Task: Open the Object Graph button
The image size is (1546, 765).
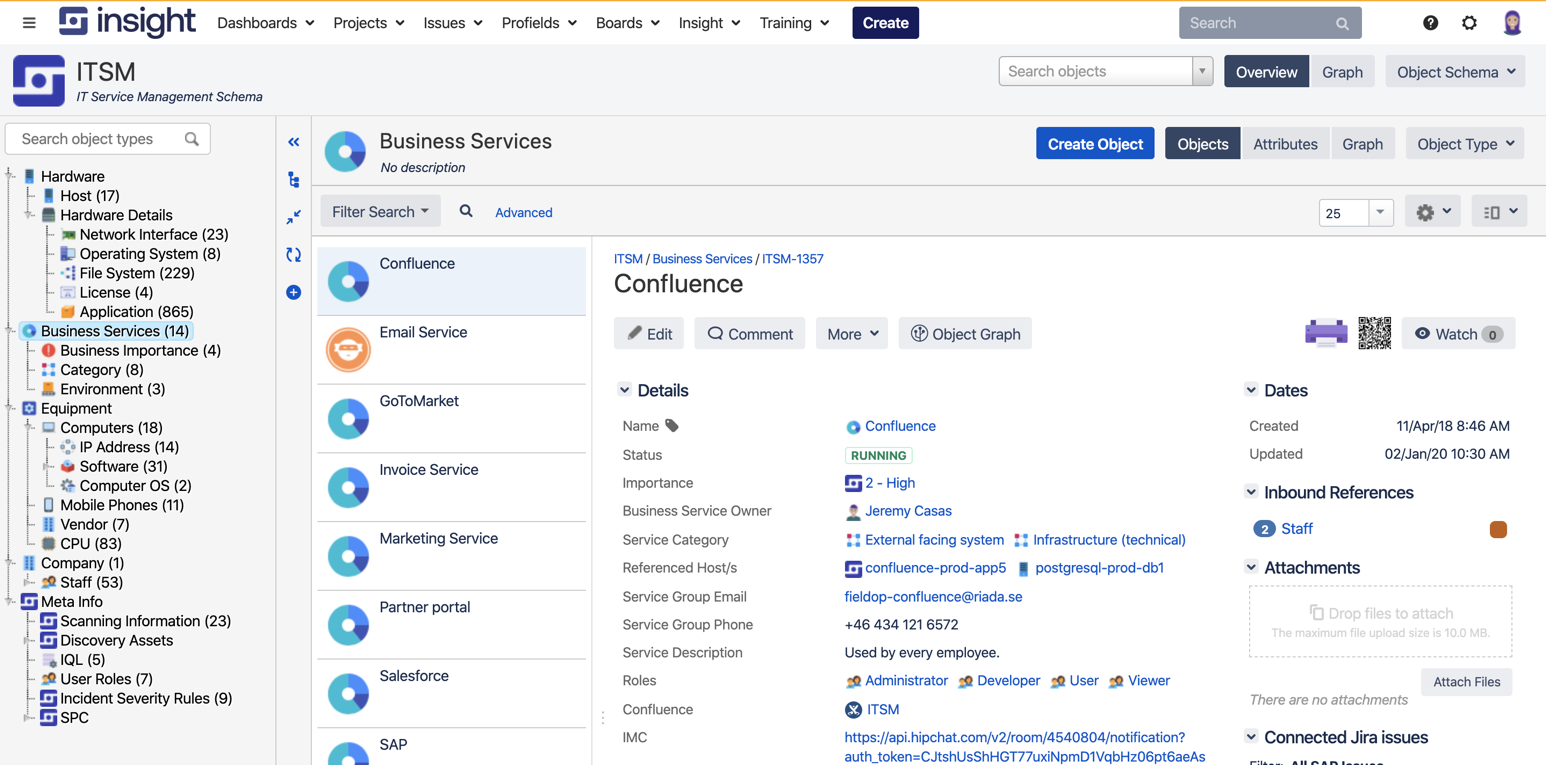Action: (965, 334)
